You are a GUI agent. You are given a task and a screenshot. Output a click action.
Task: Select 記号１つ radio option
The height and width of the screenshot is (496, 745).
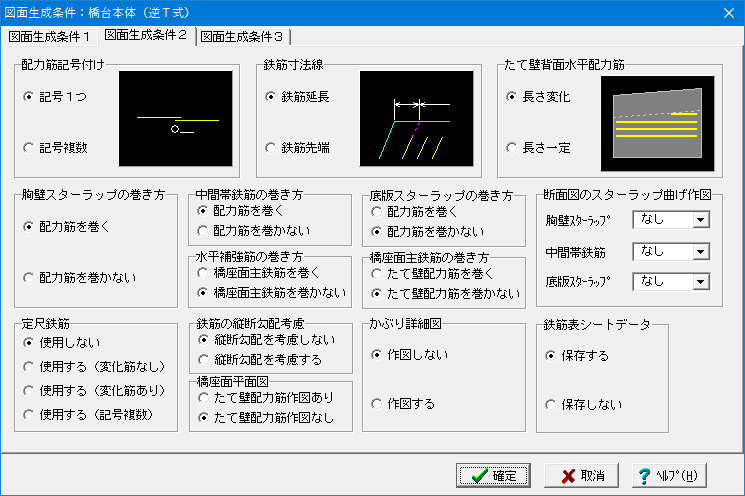coord(55,97)
